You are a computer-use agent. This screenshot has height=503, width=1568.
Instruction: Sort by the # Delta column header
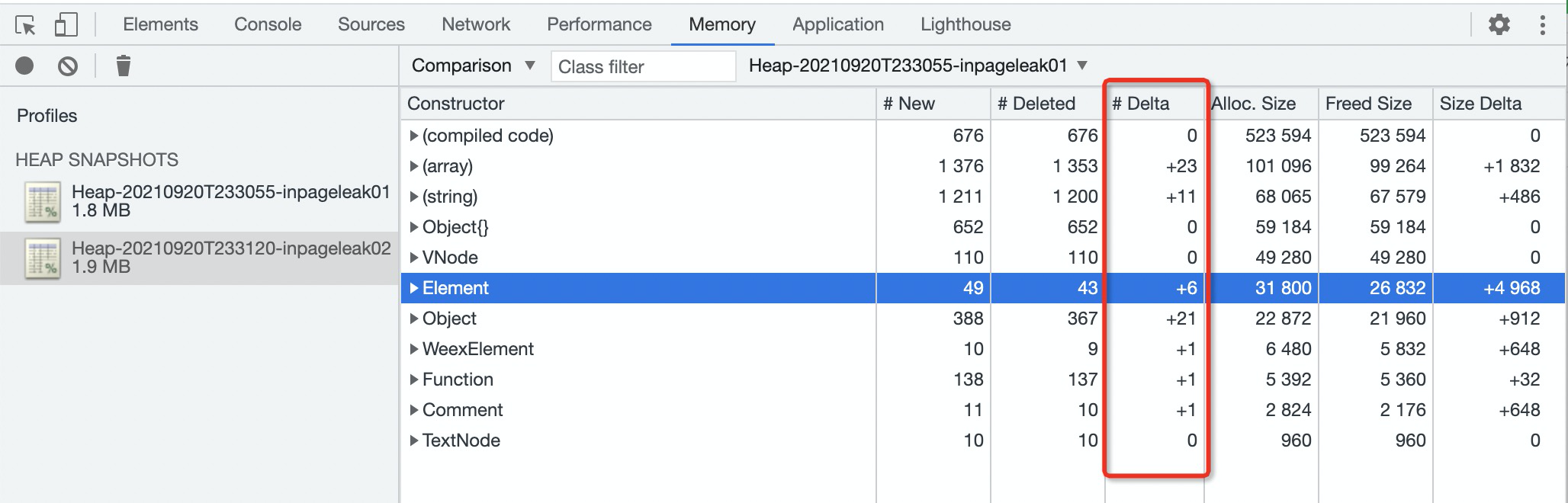(x=1141, y=104)
